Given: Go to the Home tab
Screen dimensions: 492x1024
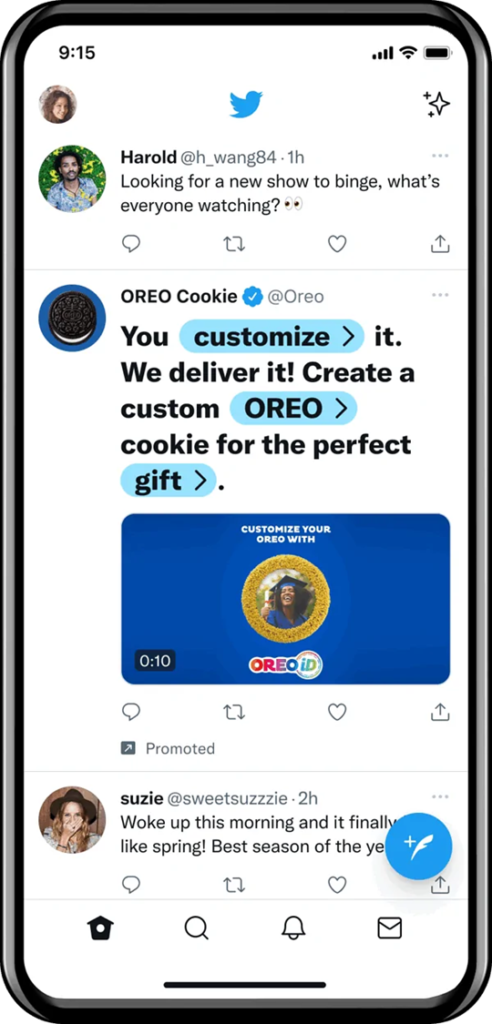Looking at the screenshot, I should (101, 927).
